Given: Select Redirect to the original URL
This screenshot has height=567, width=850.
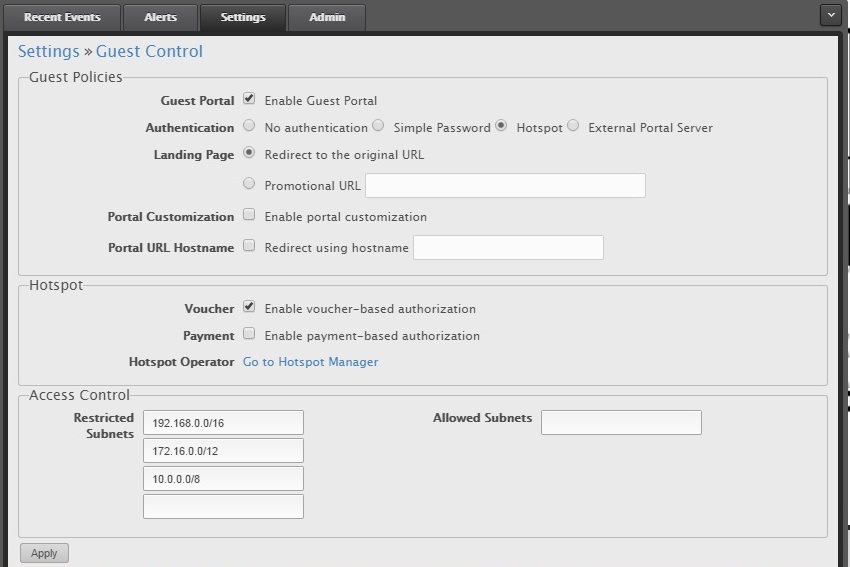Looking at the screenshot, I should tap(249, 154).
